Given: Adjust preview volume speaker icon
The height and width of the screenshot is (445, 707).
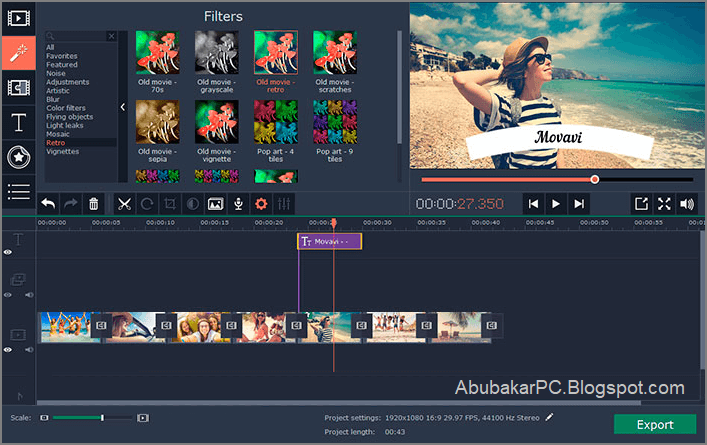Looking at the screenshot, I should [687, 204].
